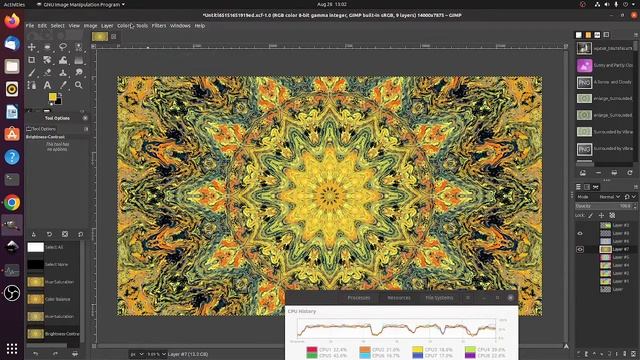Screen dimensions: 640x360
Task: Select the Crop tool
Action: click(31, 60)
